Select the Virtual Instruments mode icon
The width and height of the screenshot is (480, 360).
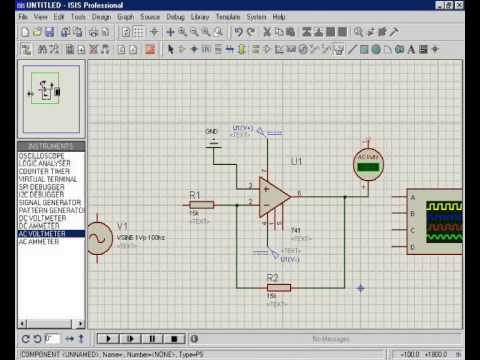point(339,50)
